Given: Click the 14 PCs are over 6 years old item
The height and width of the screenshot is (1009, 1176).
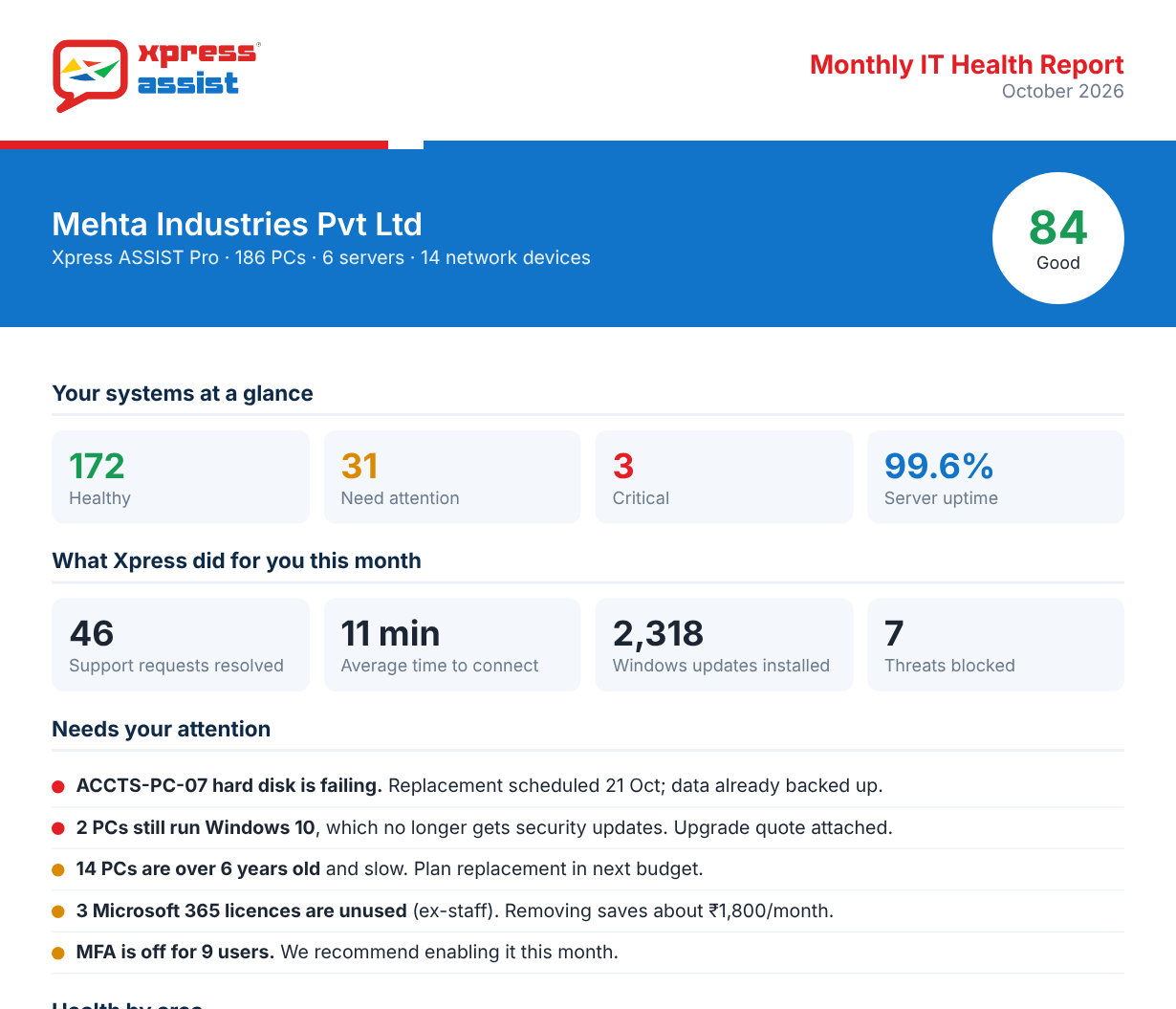Looking at the screenshot, I should click(588, 869).
